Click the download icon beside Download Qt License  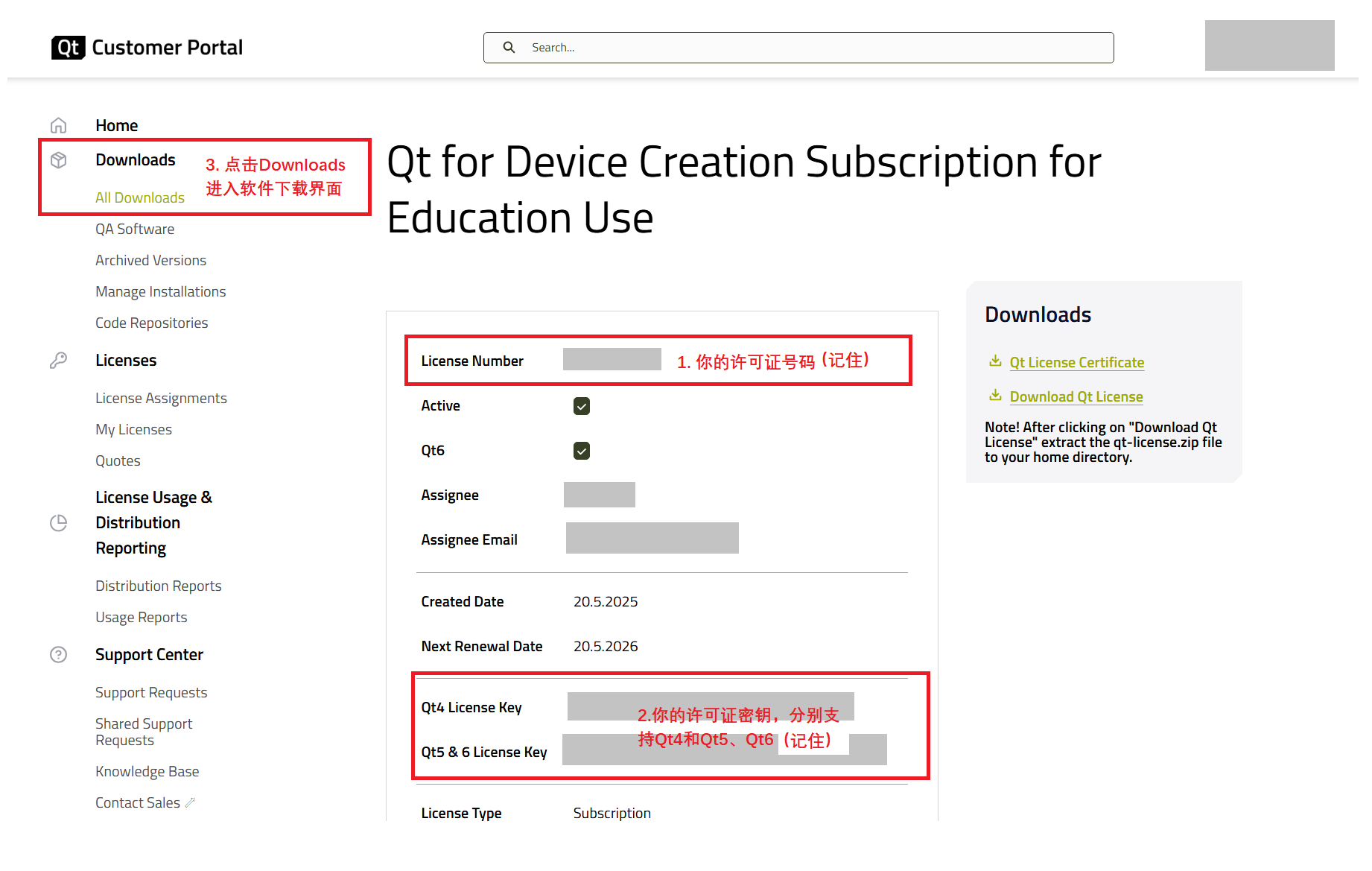pyautogui.click(x=995, y=396)
